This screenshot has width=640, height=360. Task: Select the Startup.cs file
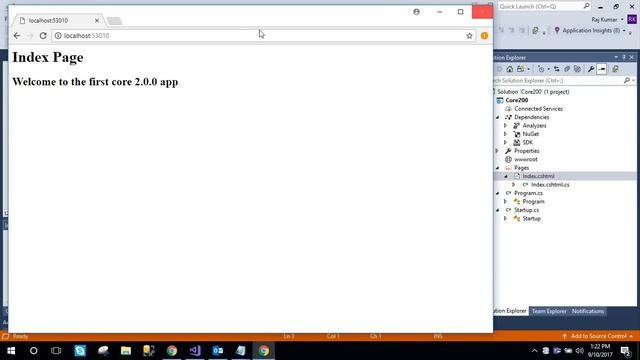coord(526,210)
